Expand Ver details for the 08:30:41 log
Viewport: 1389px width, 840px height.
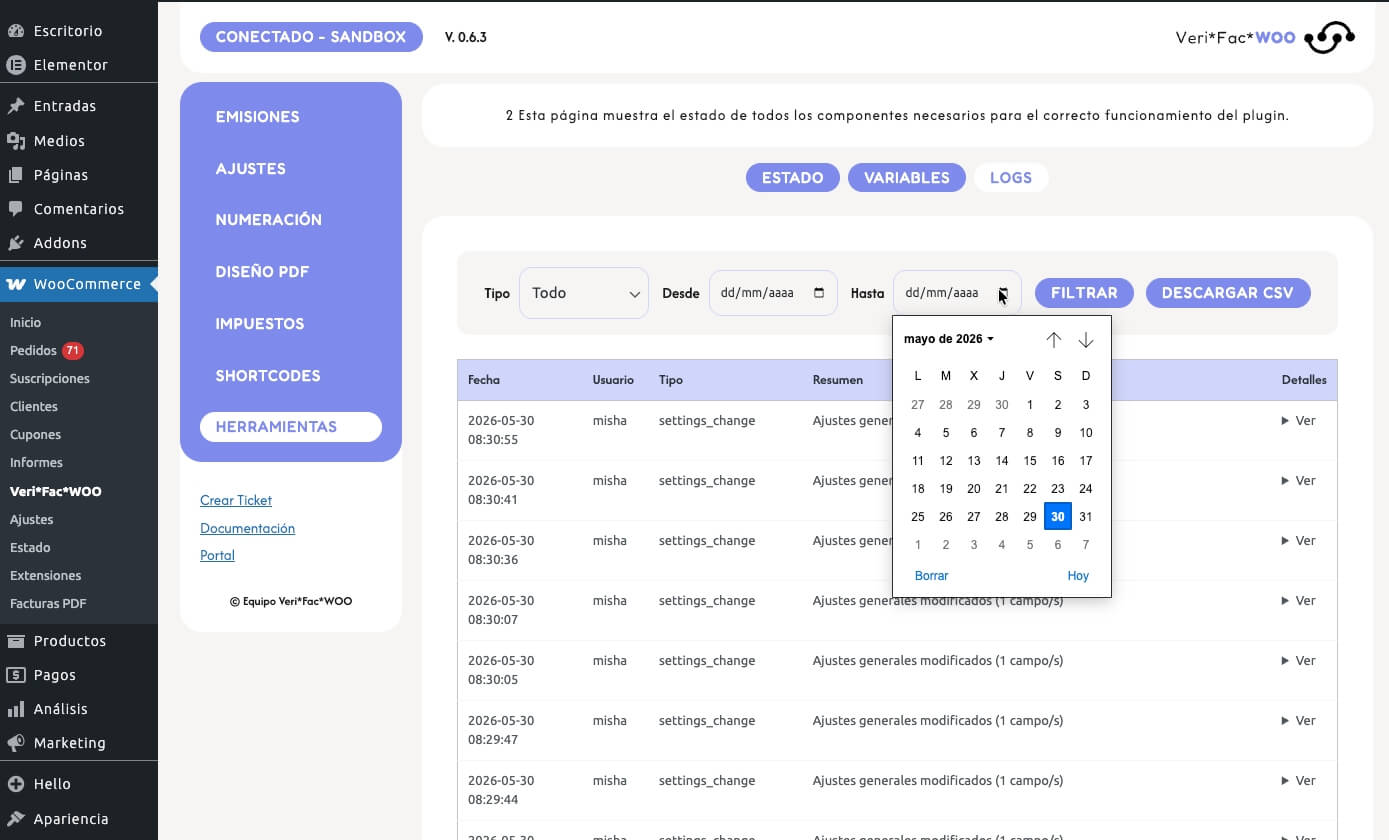click(x=1298, y=481)
